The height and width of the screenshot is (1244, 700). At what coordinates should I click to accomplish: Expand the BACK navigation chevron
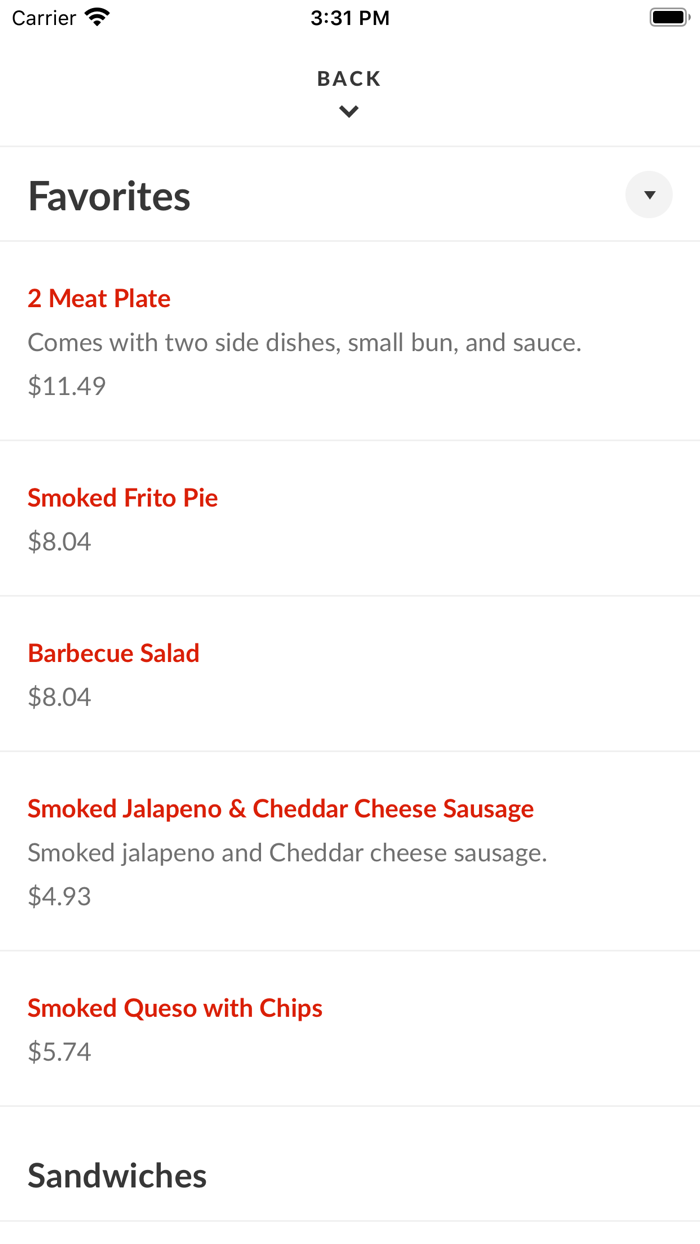[x=348, y=111]
